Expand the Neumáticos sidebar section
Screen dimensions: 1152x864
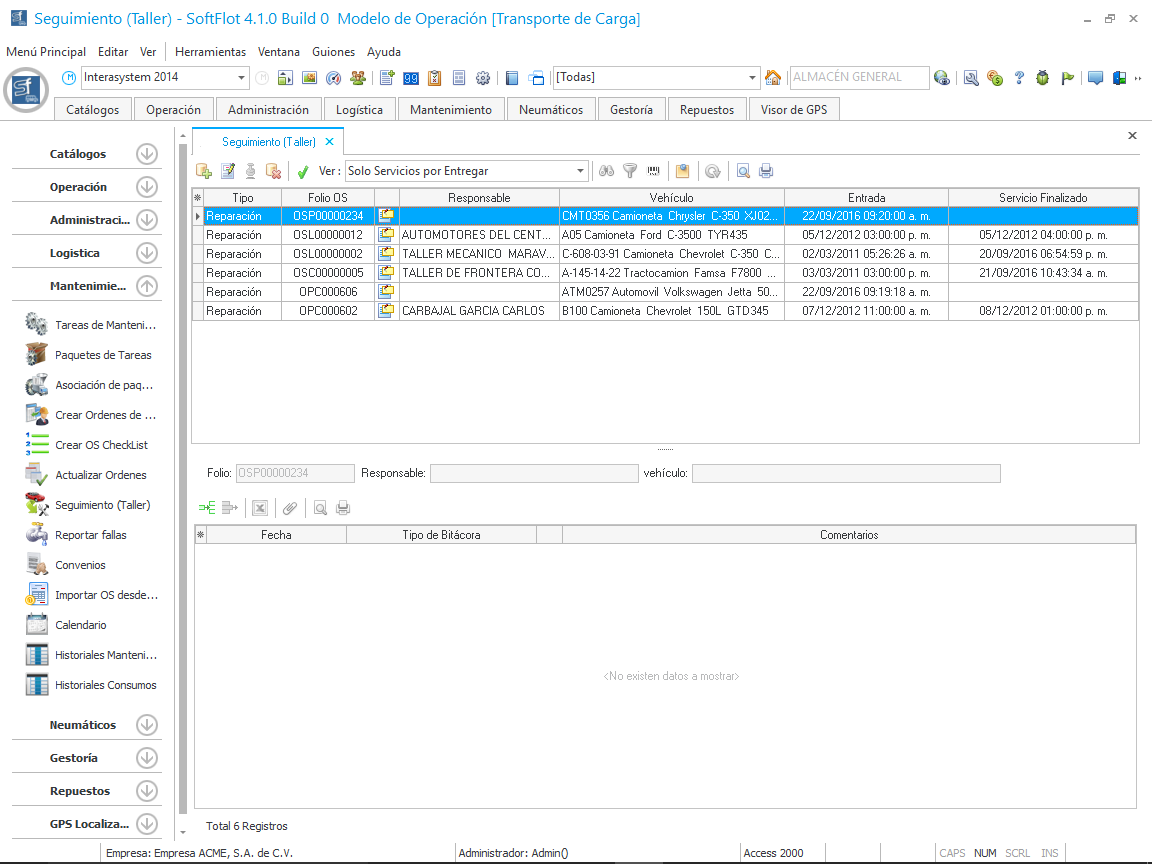(147, 725)
